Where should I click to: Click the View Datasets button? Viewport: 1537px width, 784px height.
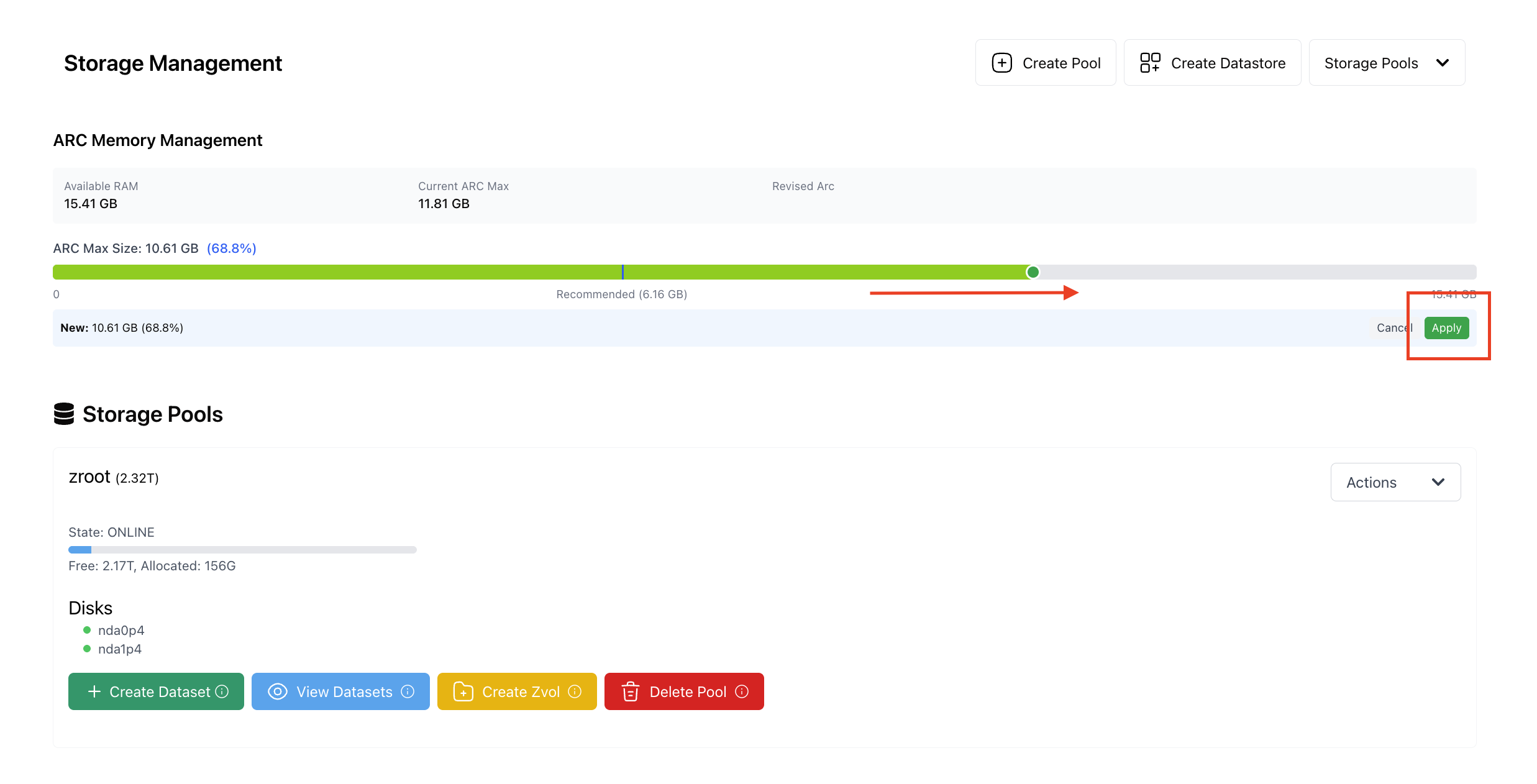pos(340,691)
